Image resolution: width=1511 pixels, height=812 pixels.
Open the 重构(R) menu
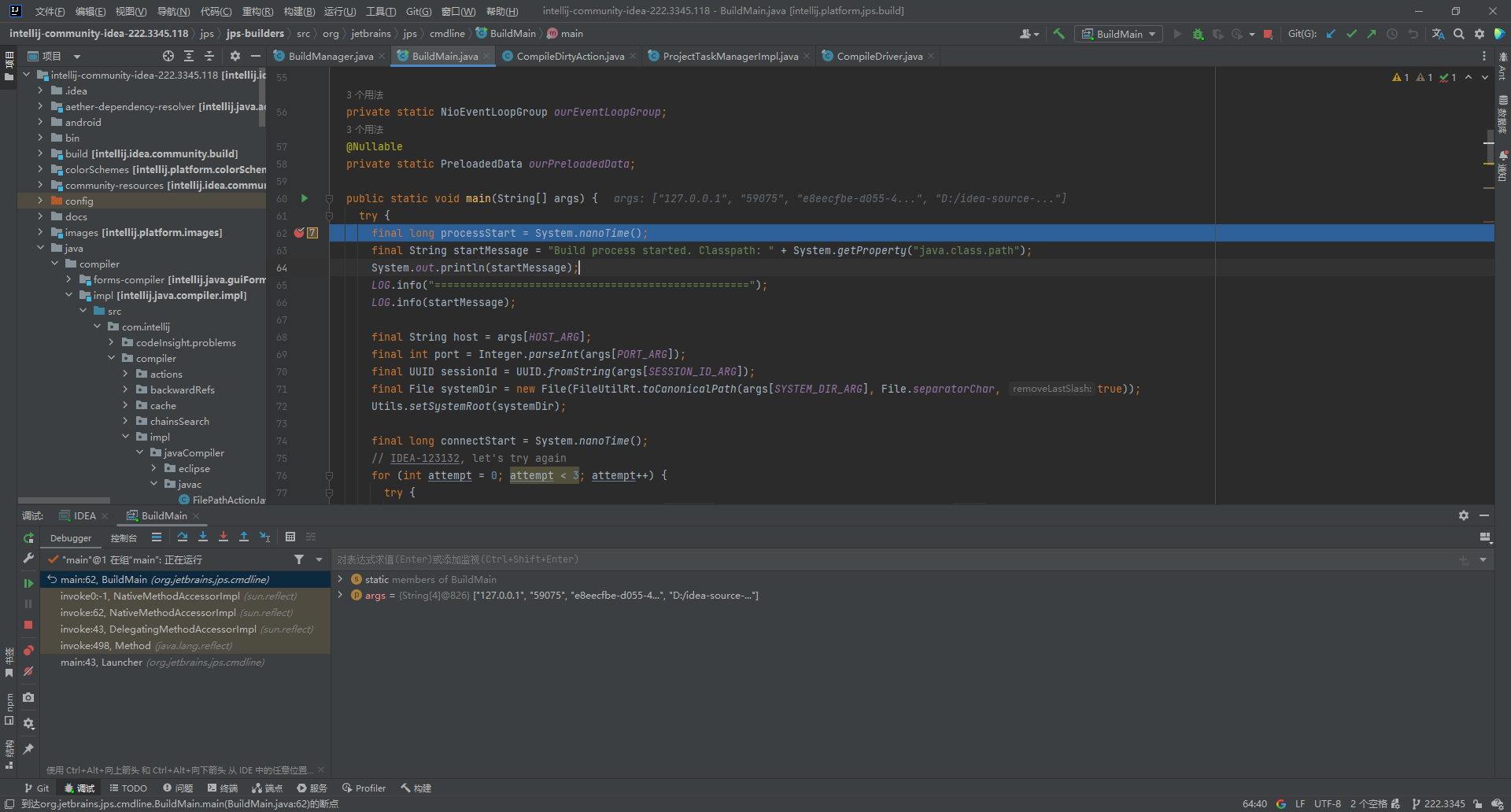(256, 11)
